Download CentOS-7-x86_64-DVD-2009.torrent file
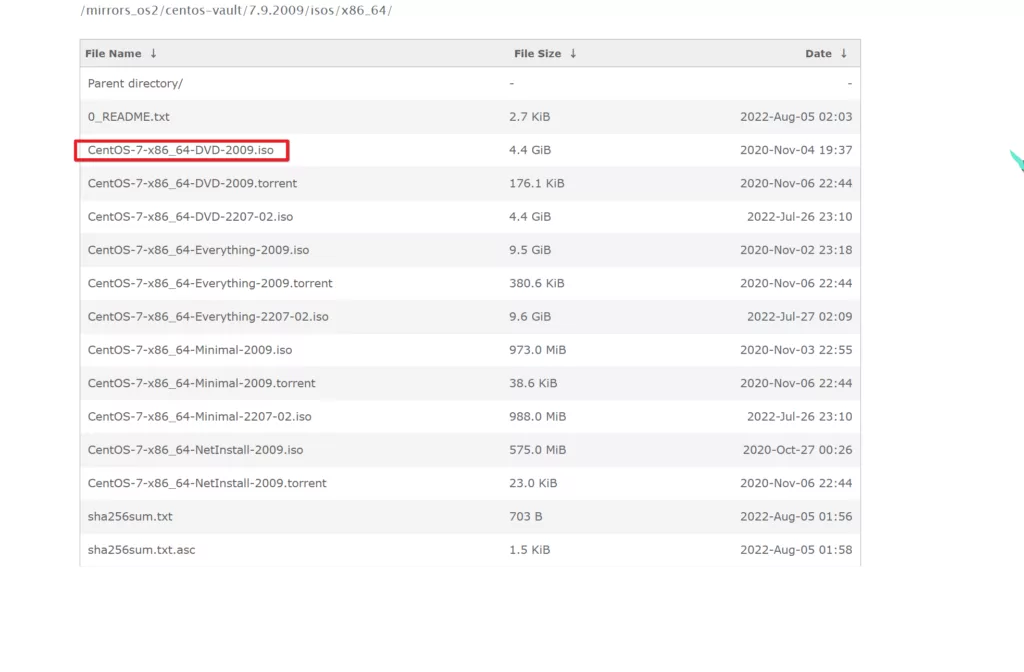This screenshot has height=672, width=1024. coord(192,184)
